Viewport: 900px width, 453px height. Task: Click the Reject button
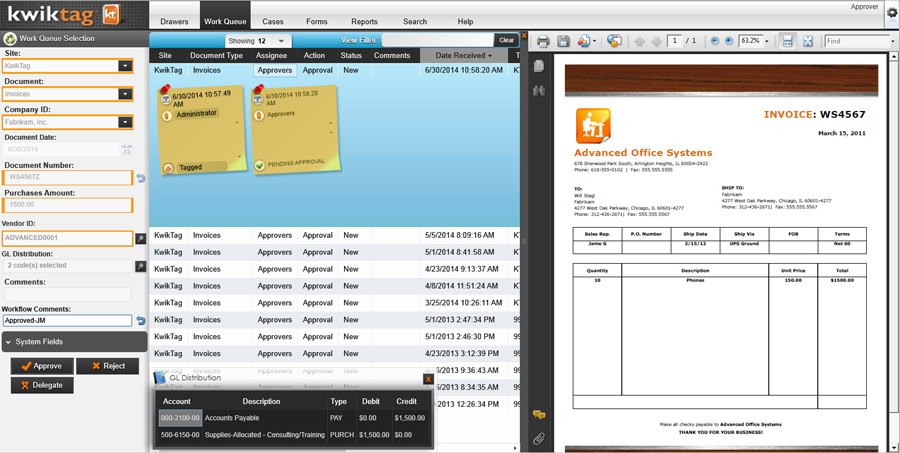tap(108, 366)
